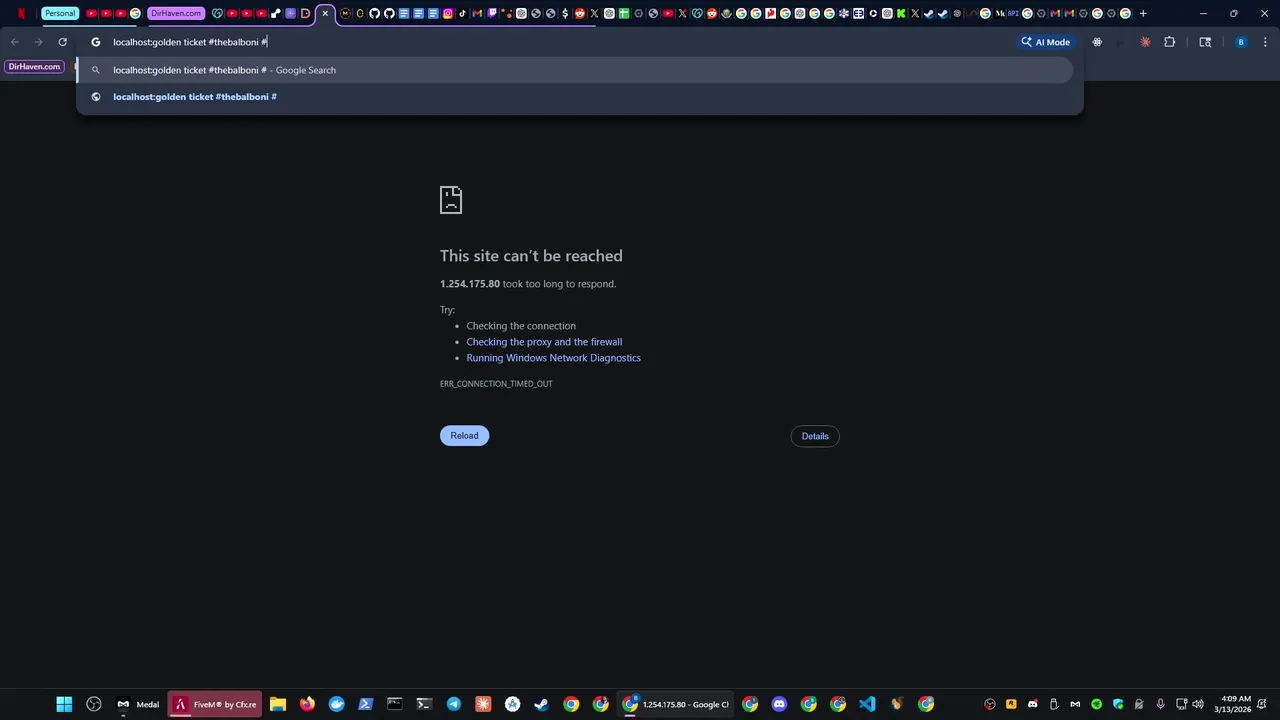Open the tab search panel icon
The height and width of the screenshot is (720, 1280).
pyautogui.click(x=1205, y=42)
